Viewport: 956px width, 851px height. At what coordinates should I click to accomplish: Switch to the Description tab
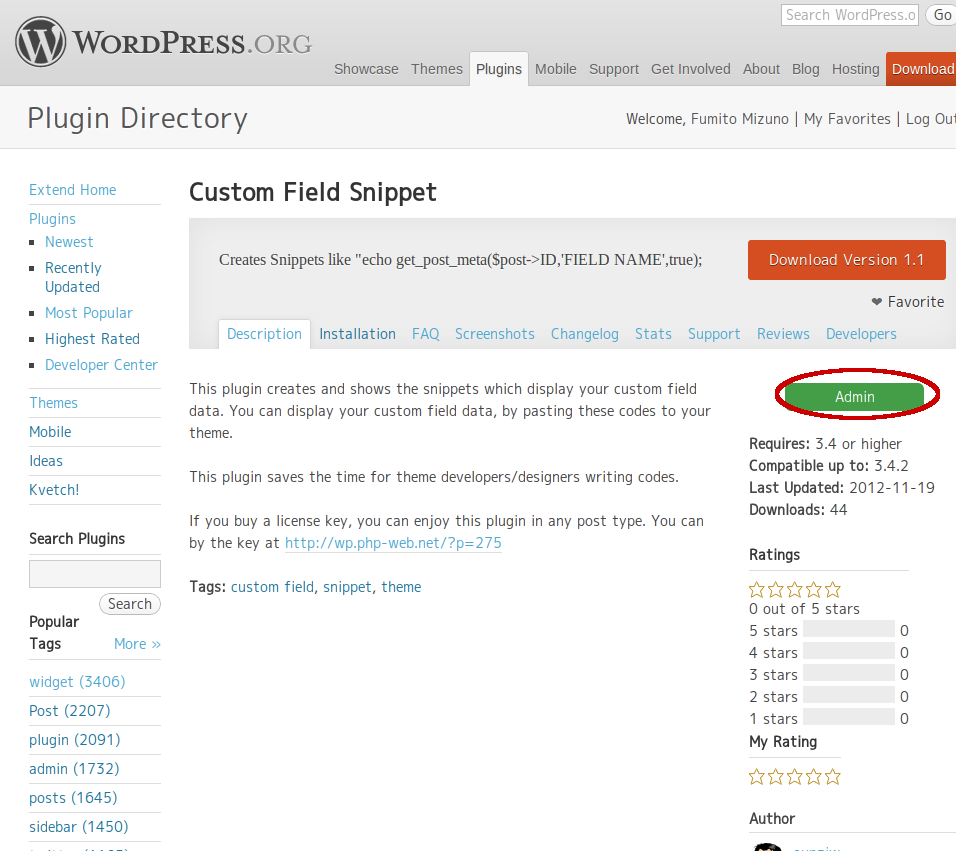point(265,334)
